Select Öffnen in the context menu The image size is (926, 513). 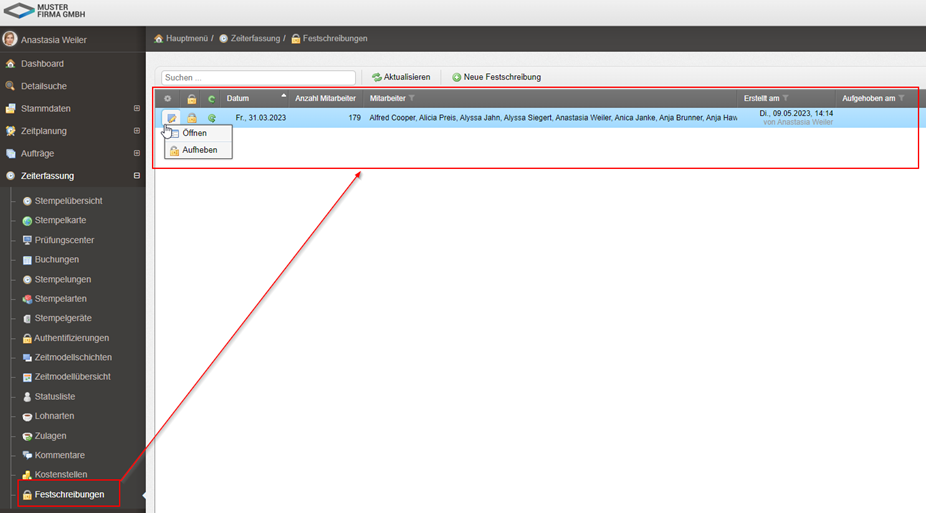coord(194,133)
